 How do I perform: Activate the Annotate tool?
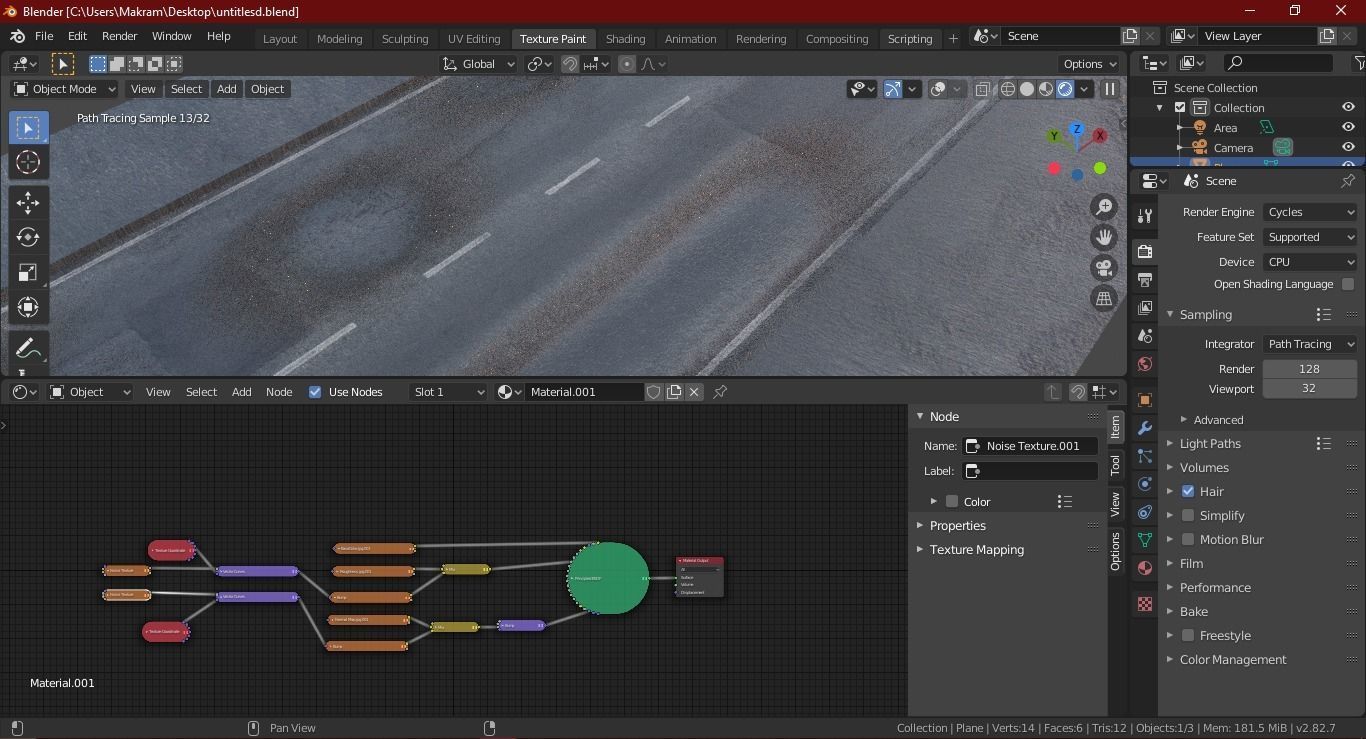(x=27, y=347)
